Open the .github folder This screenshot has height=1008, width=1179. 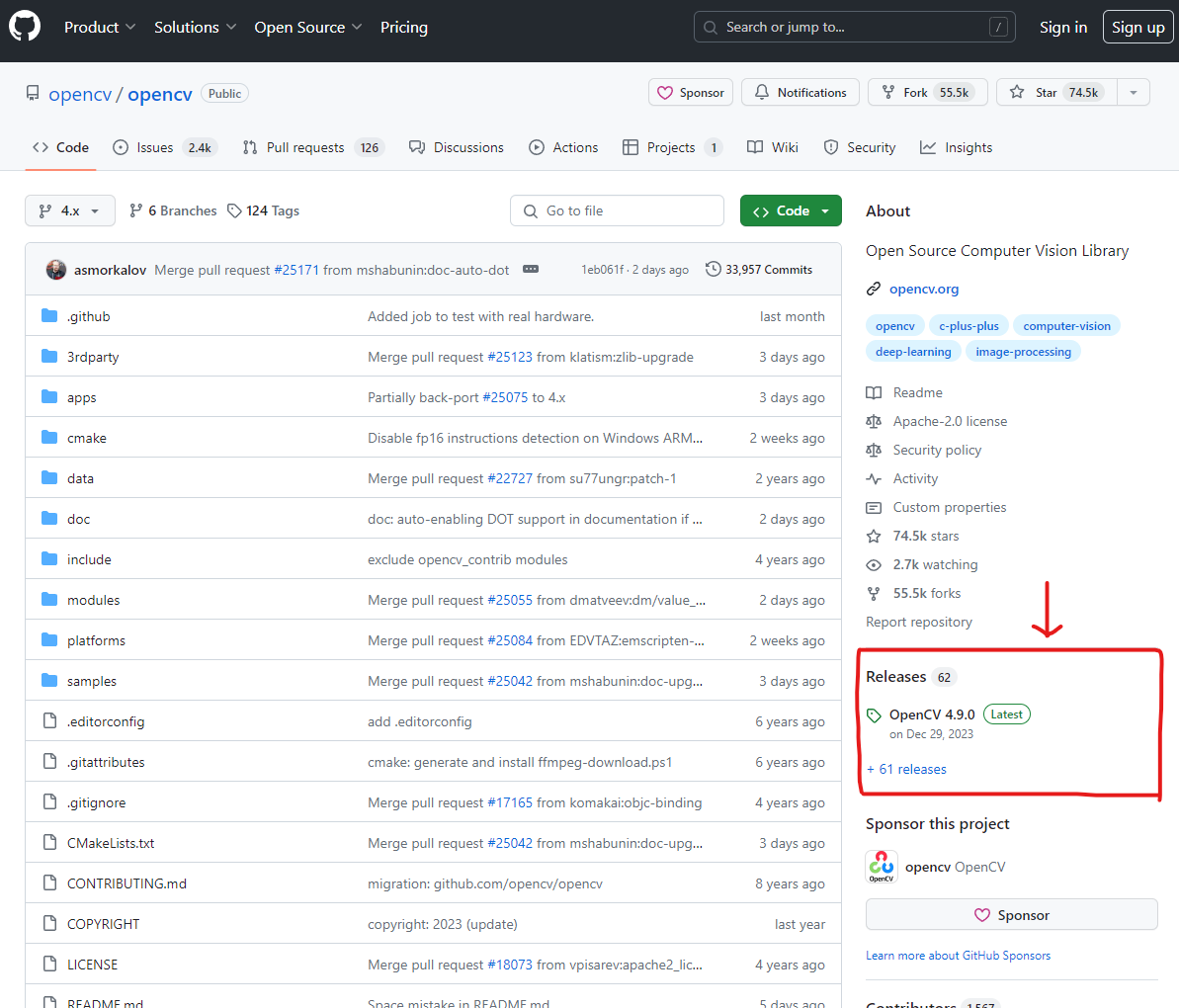point(88,316)
